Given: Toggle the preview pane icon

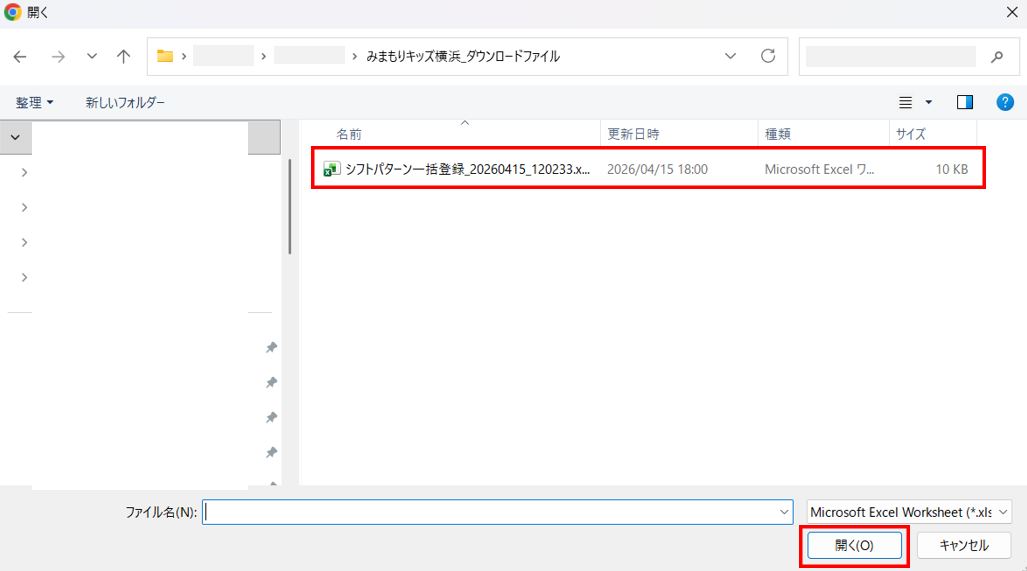Looking at the screenshot, I should [965, 102].
